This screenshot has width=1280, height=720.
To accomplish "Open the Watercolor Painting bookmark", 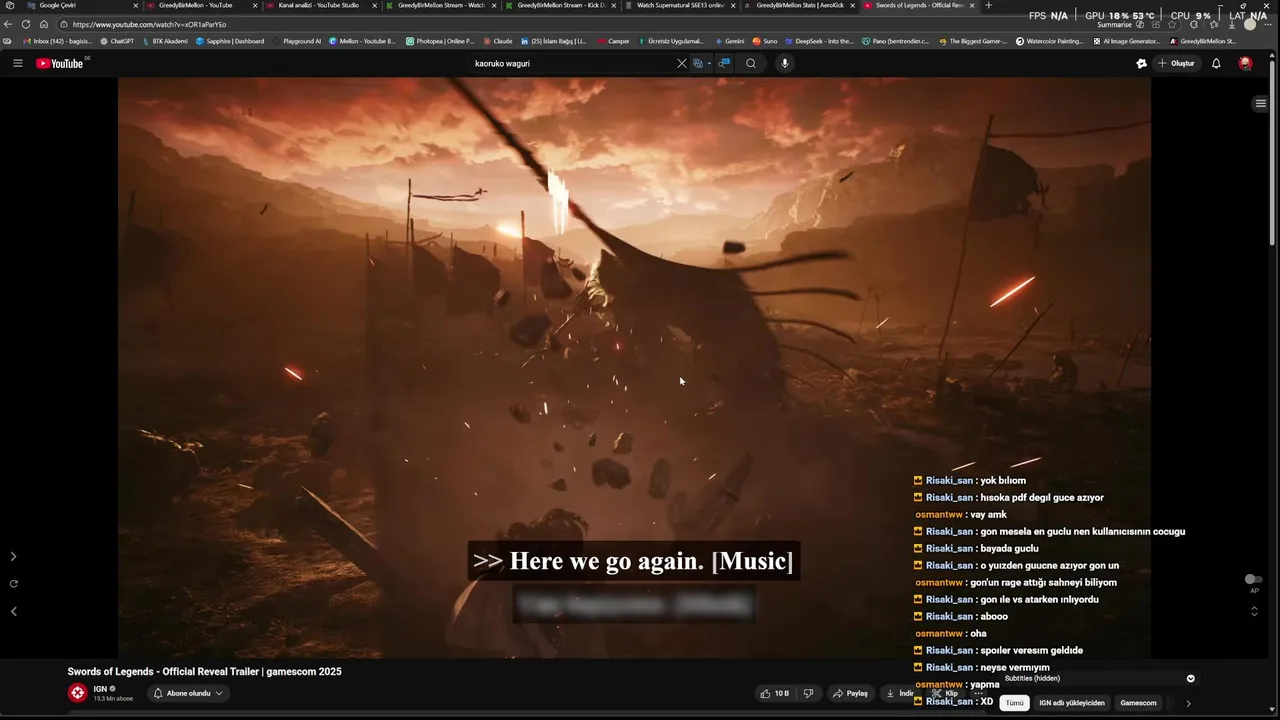I will tap(1049, 41).
